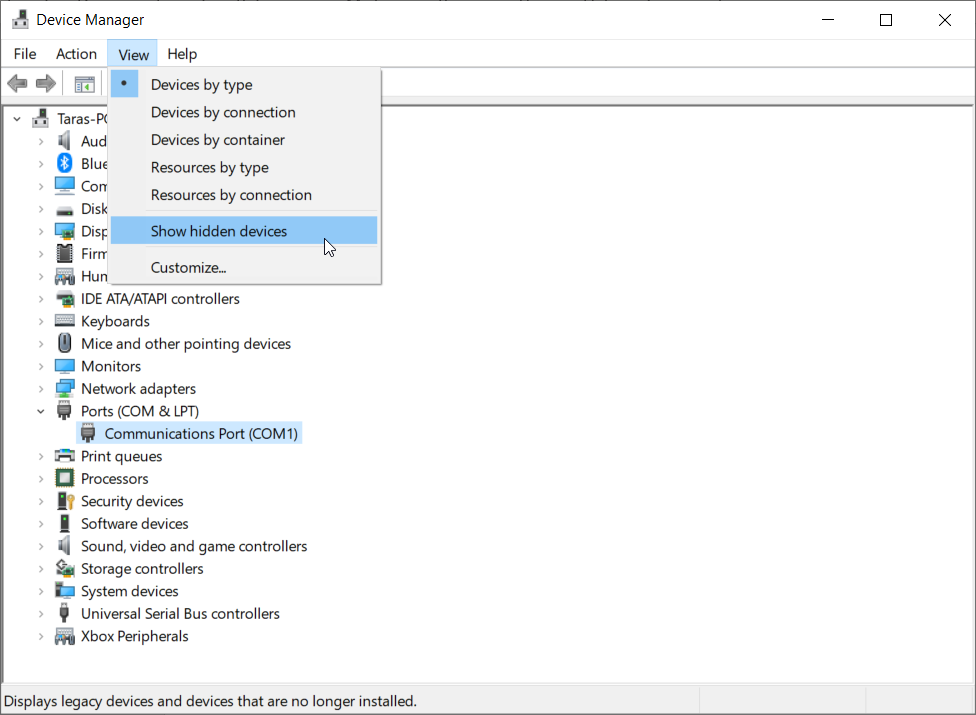Close the View menu
This screenshot has height=715, width=976.
pos(133,54)
